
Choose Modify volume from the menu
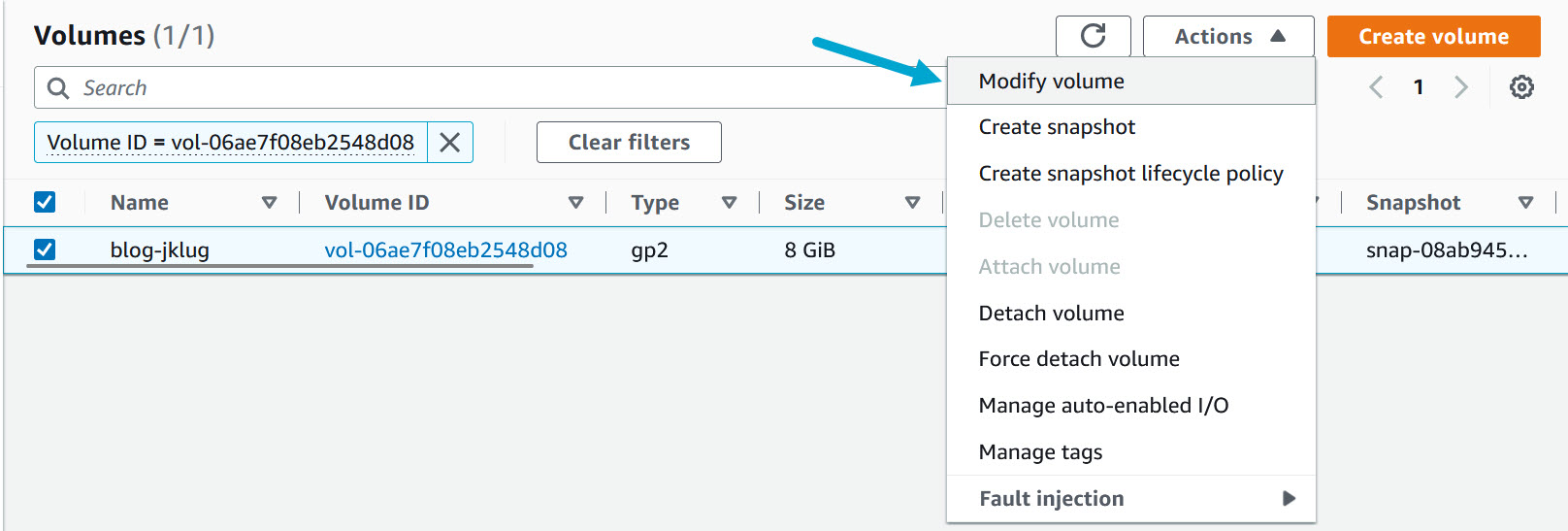point(1051,82)
